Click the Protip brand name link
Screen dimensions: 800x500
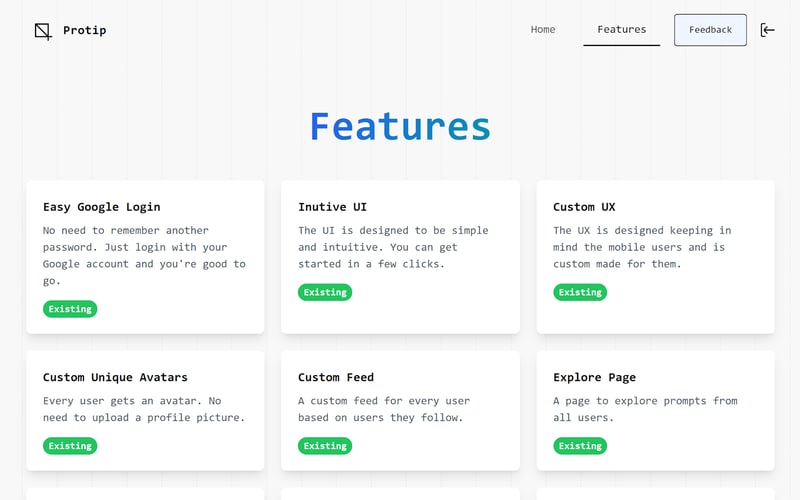point(84,30)
